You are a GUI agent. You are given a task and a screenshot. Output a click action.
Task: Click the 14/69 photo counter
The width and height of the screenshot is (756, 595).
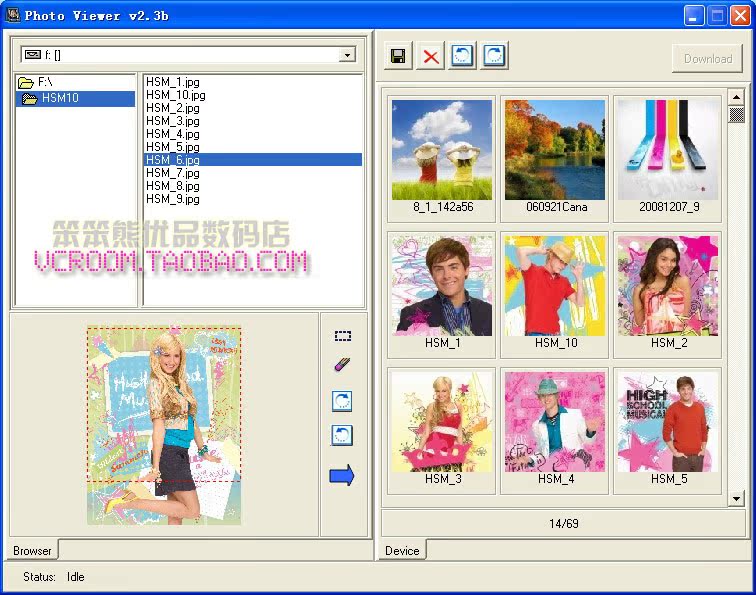tap(564, 524)
